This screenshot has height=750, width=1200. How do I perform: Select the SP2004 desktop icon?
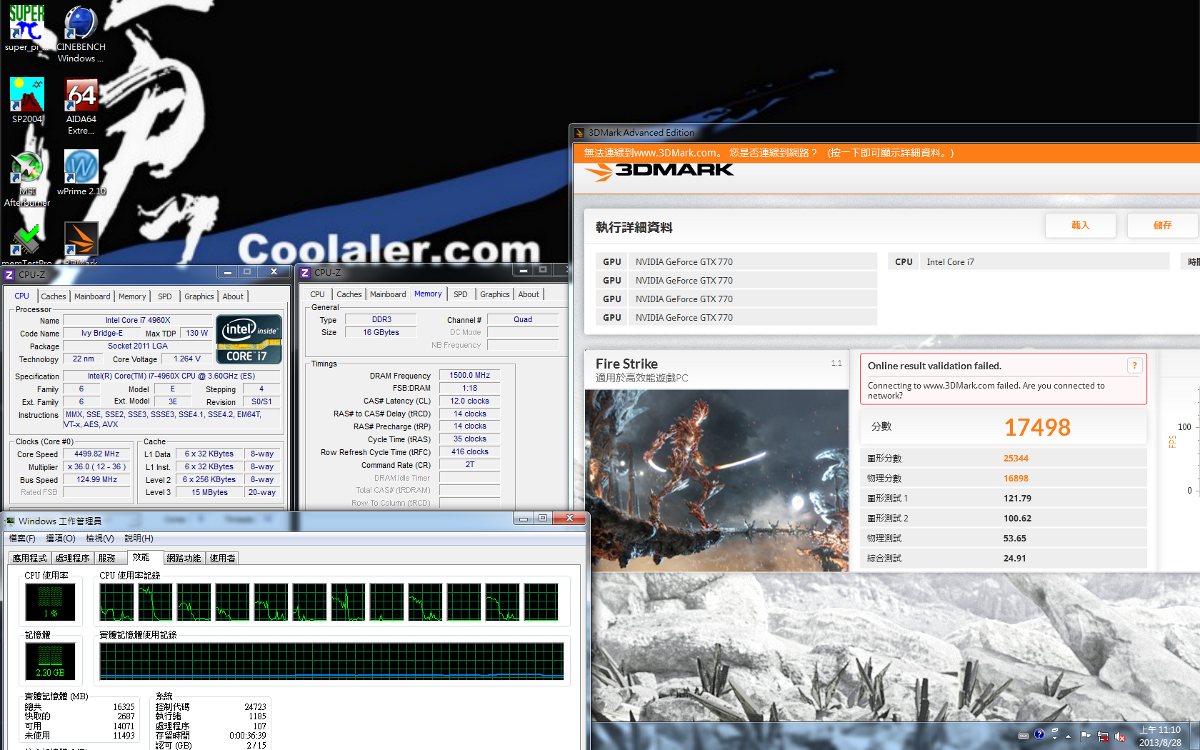[x=27, y=100]
